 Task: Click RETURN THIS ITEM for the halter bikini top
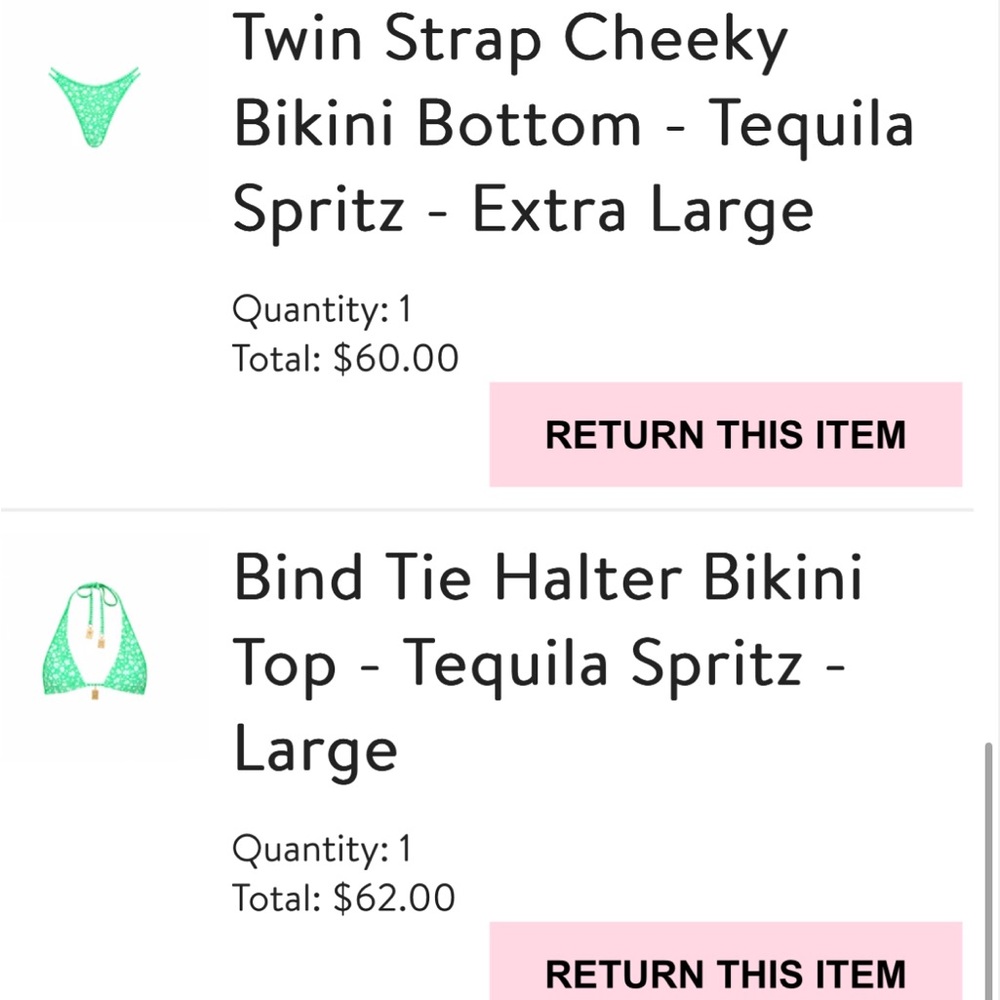(x=724, y=971)
